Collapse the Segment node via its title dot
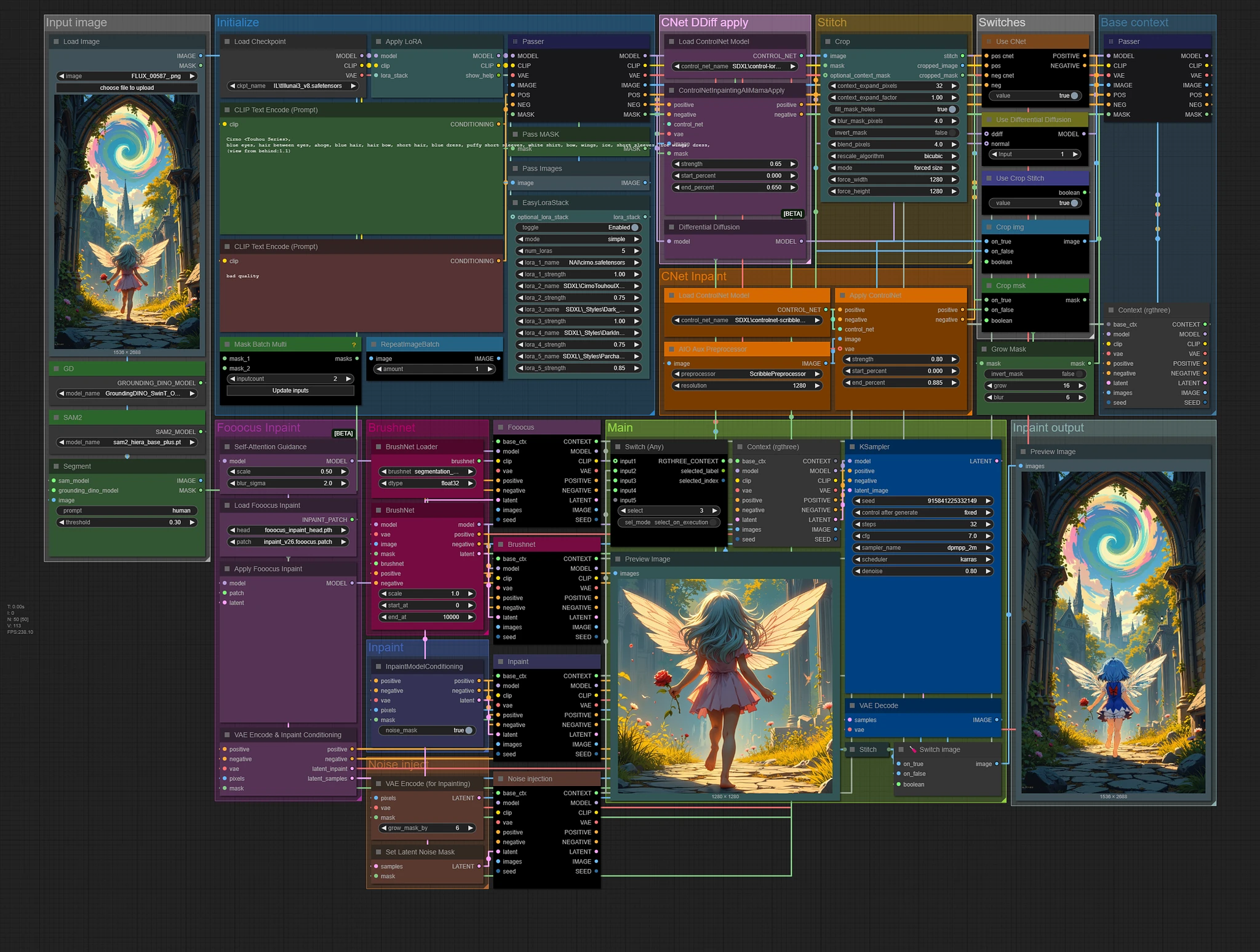 56,467
